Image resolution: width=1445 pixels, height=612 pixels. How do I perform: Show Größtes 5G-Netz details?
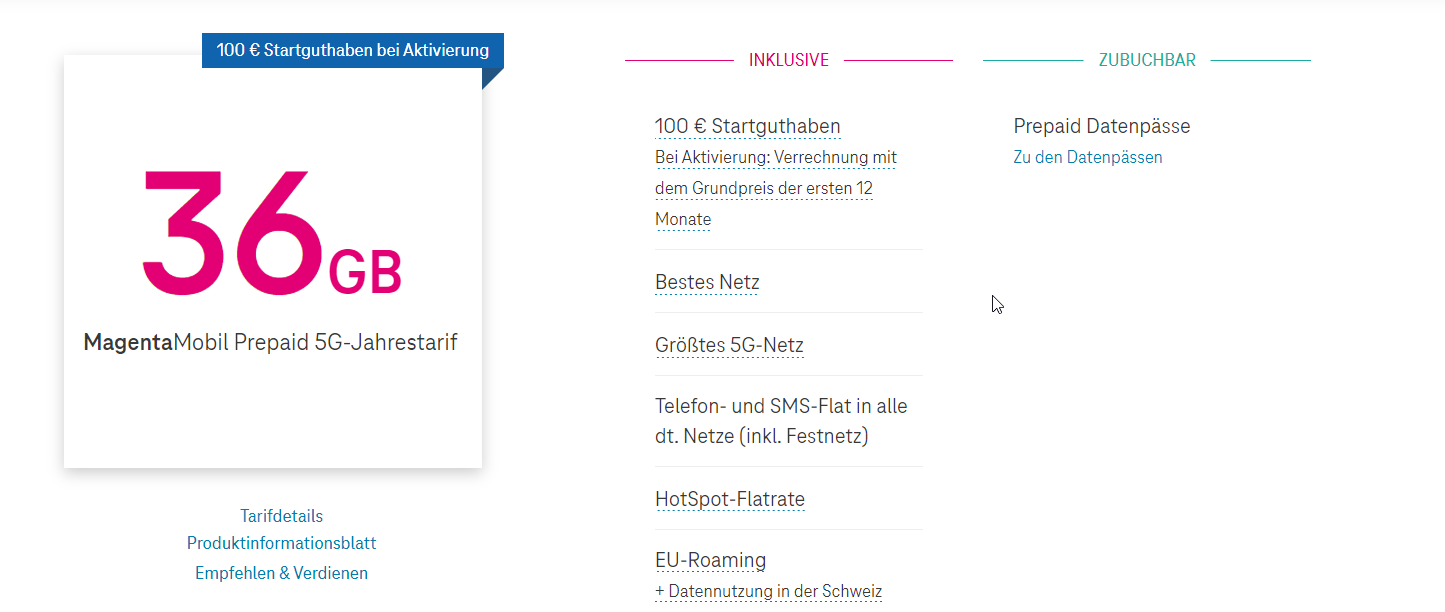[729, 345]
